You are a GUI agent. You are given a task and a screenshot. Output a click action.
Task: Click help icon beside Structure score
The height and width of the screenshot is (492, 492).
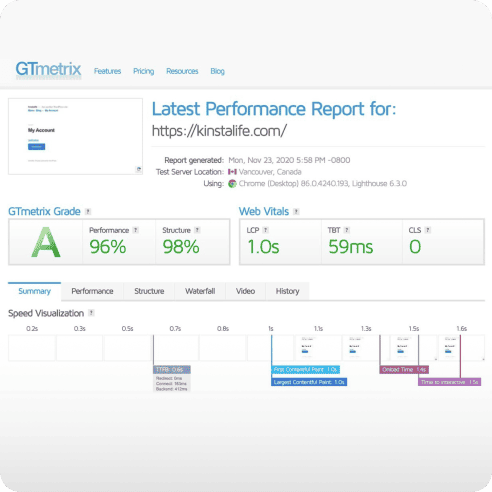point(197,230)
